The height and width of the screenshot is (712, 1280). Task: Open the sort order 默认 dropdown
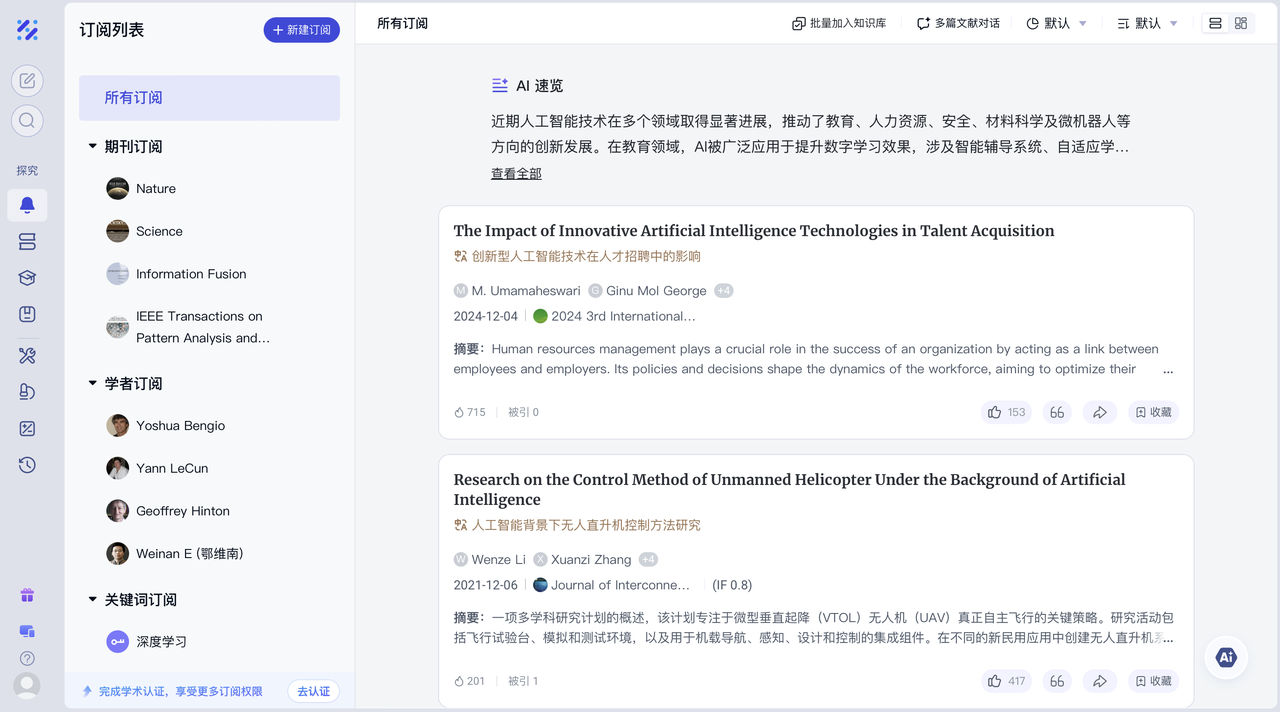click(1147, 23)
